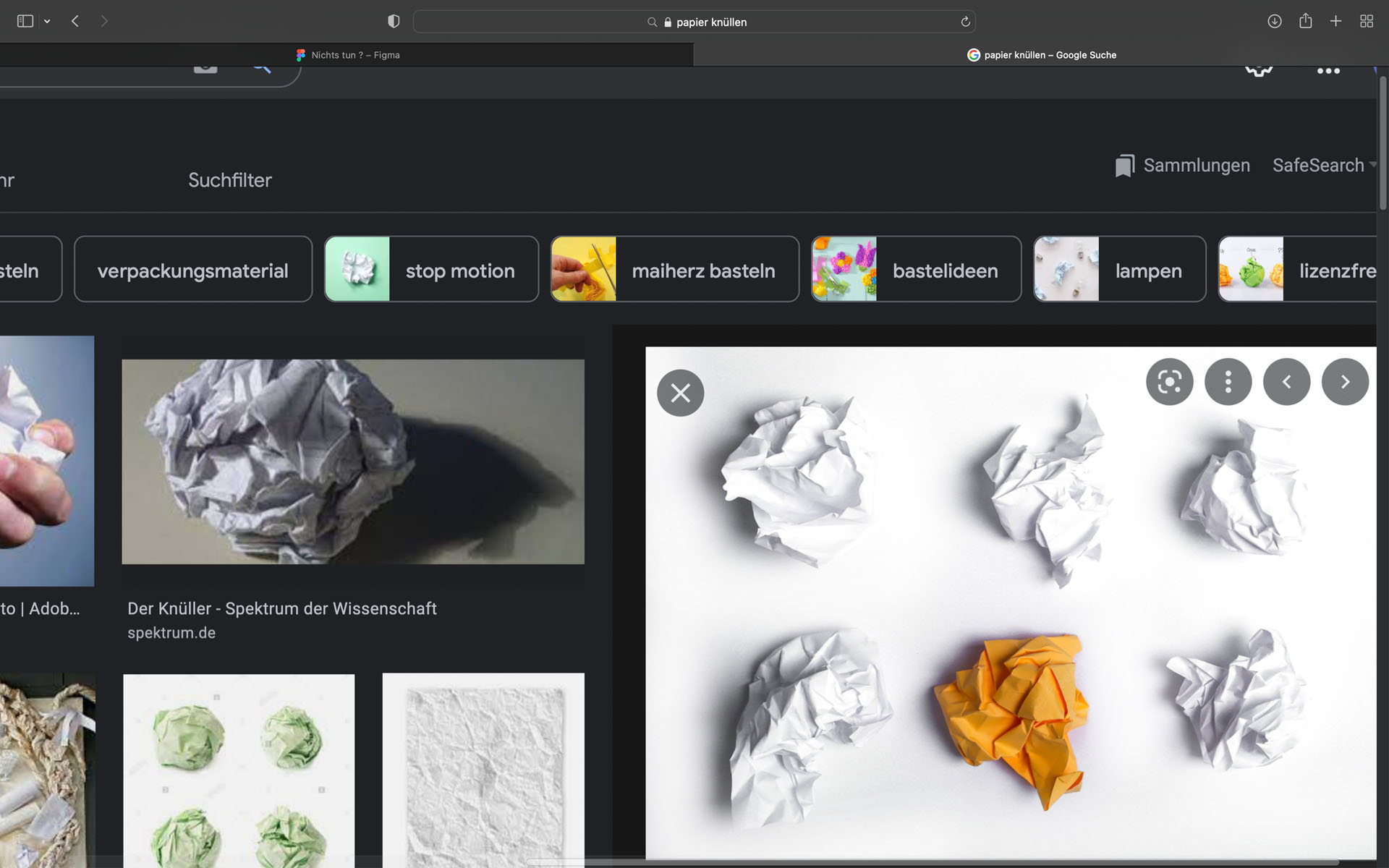Open the Suchfilter options
This screenshot has height=868, width=1389.
[x=230, y=180]
